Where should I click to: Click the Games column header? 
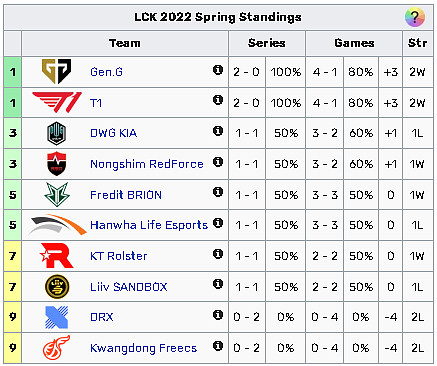point(354,43)
